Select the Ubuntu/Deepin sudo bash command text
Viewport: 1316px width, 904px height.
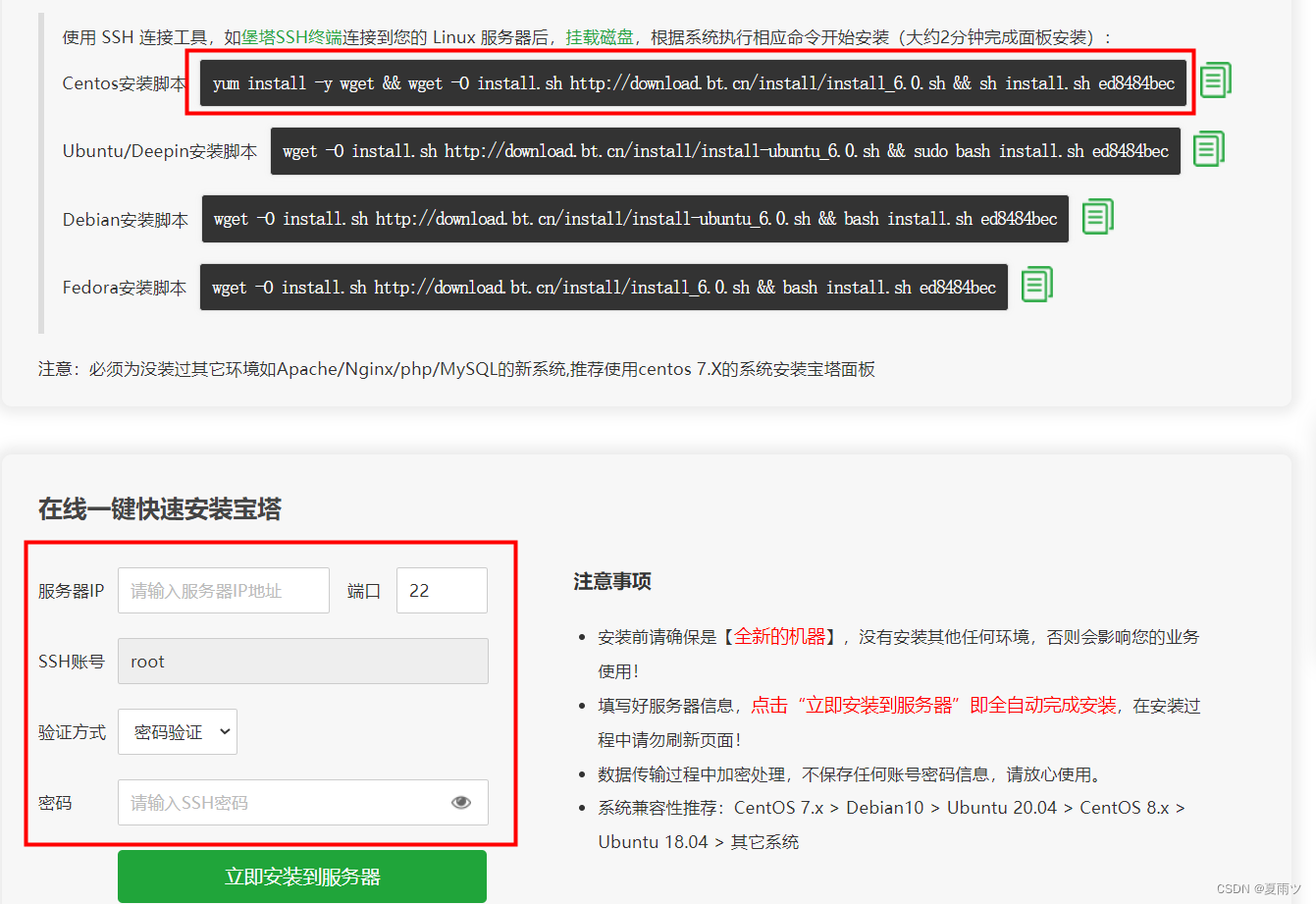[725, 151]
